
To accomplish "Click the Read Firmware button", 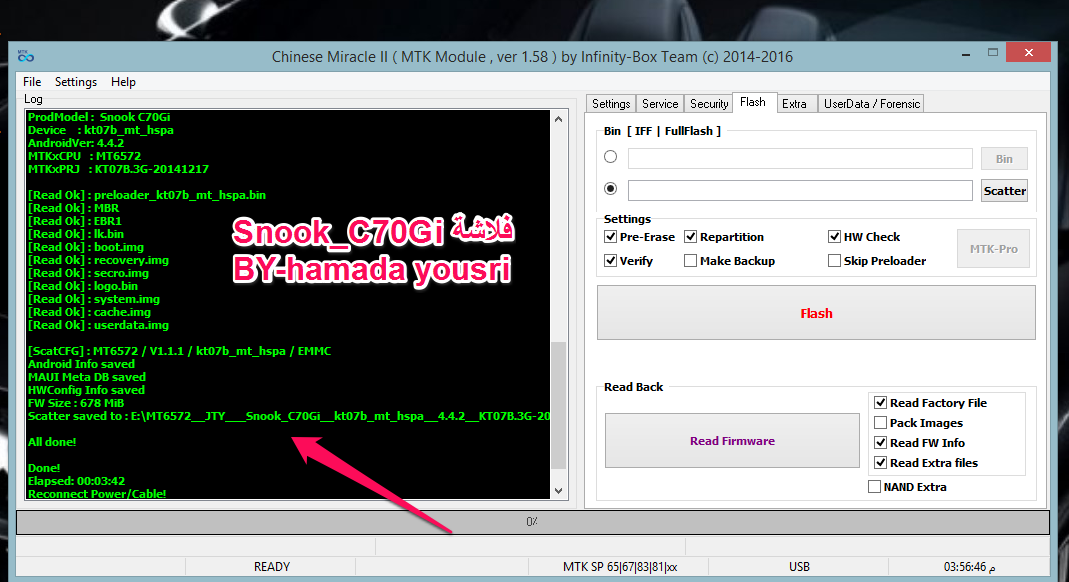I will [732, 441].
